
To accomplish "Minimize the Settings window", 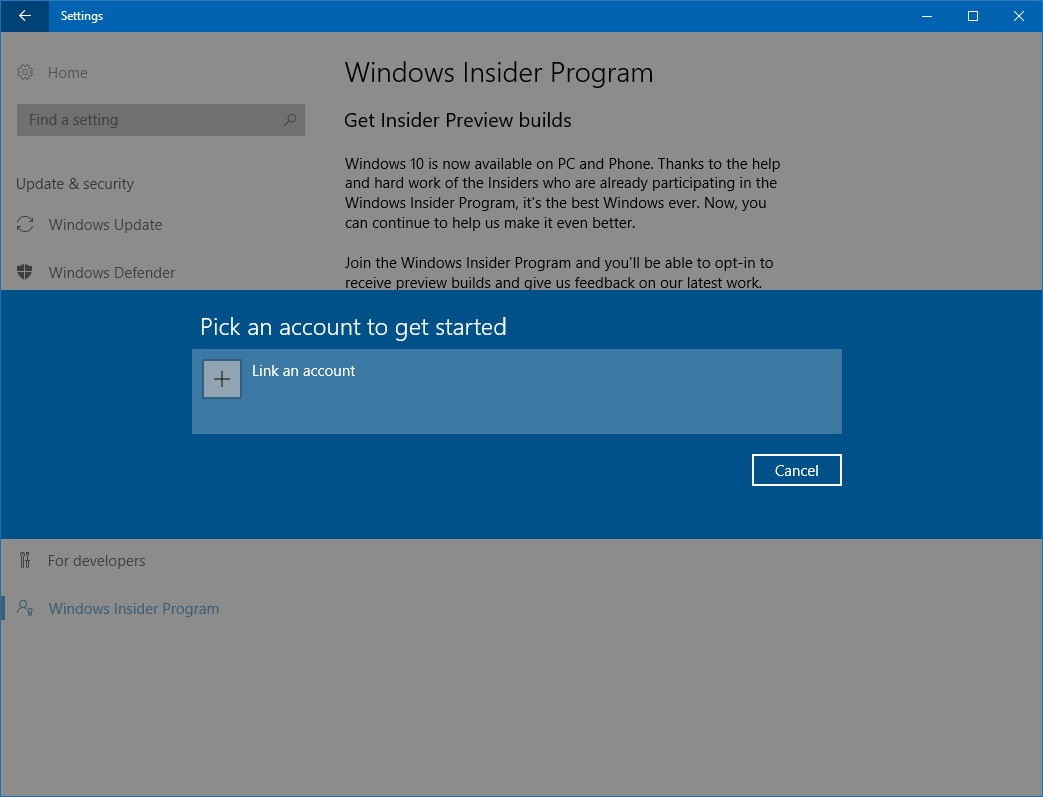I will [926, 16].
